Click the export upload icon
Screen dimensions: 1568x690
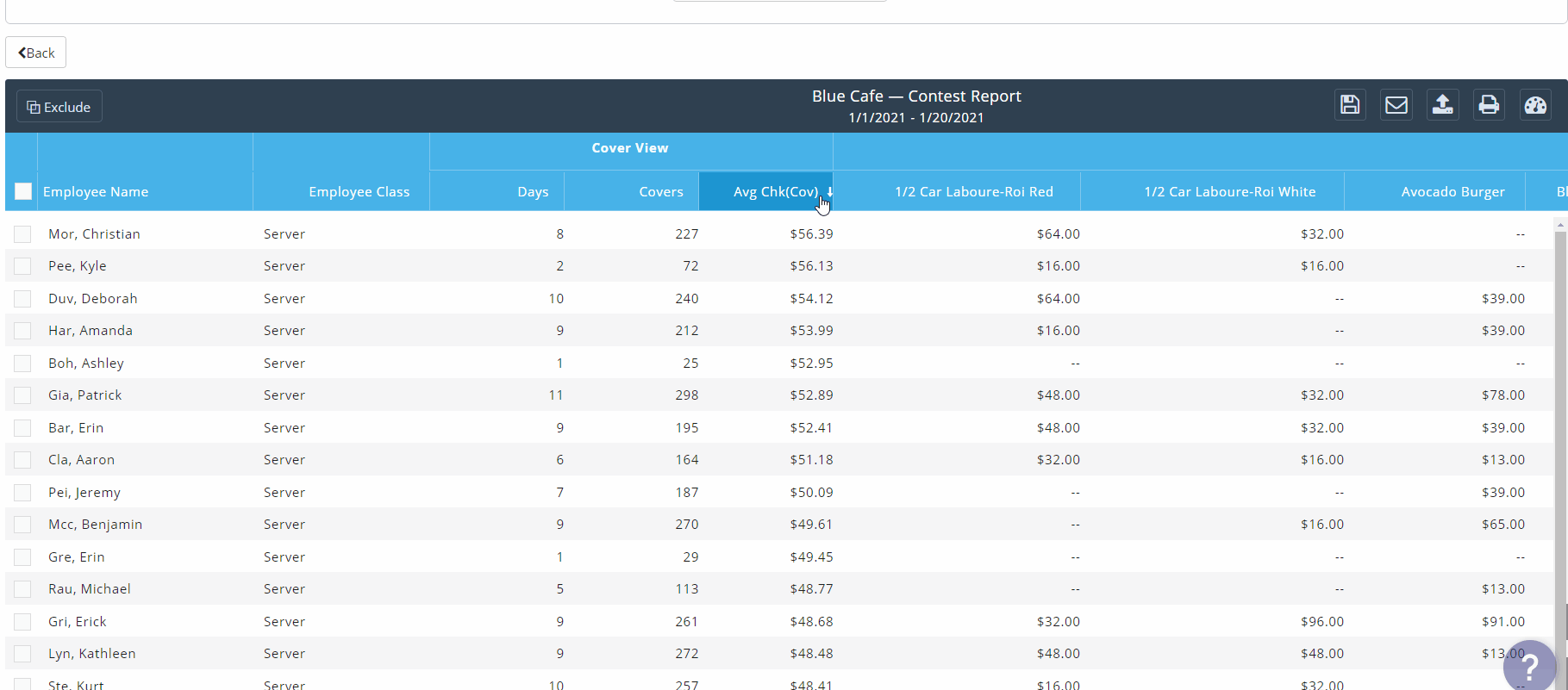tap(1442, 105)
